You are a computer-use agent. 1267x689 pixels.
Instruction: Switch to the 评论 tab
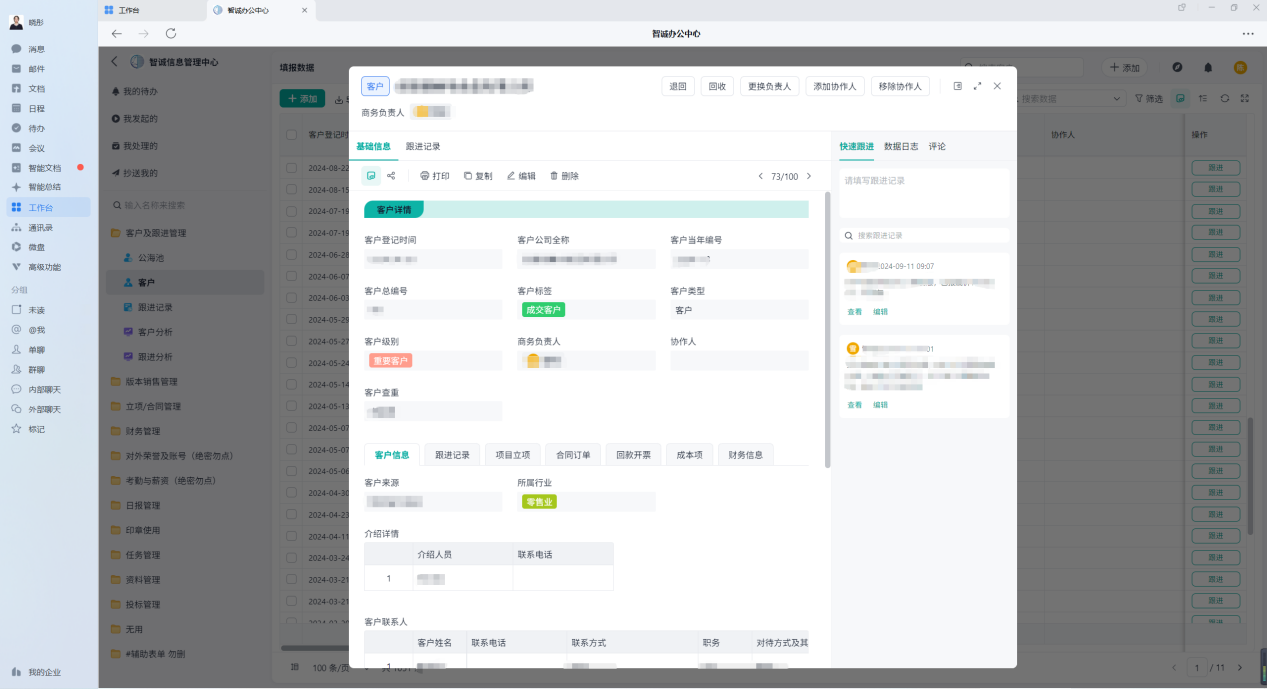point(937,146)
